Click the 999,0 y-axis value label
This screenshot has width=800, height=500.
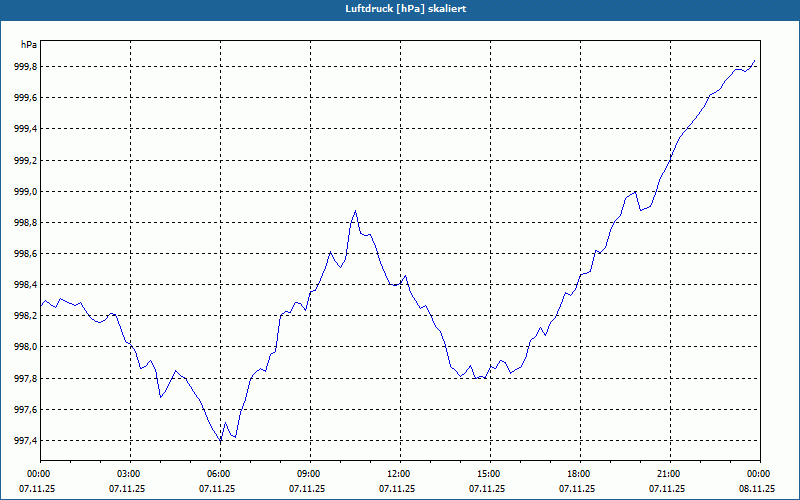pyautogui.click(x=22, y=191)
